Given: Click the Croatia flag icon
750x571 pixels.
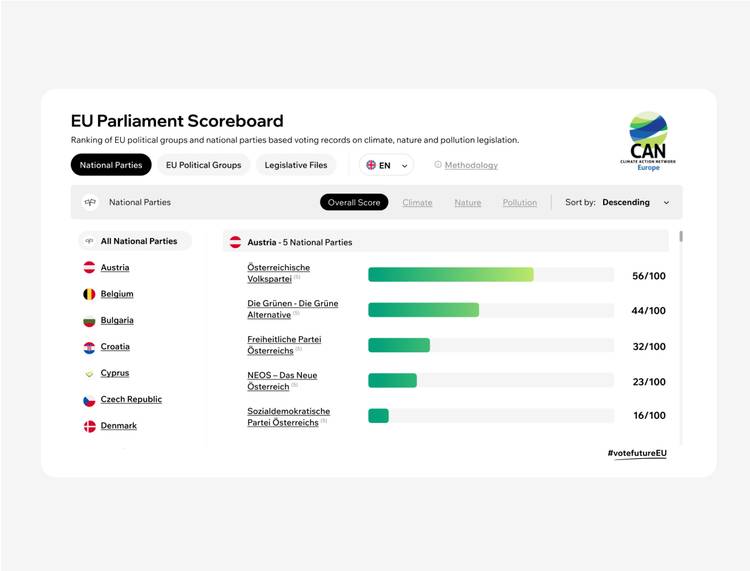Looking at the screenshot, I should pos(89,348).
